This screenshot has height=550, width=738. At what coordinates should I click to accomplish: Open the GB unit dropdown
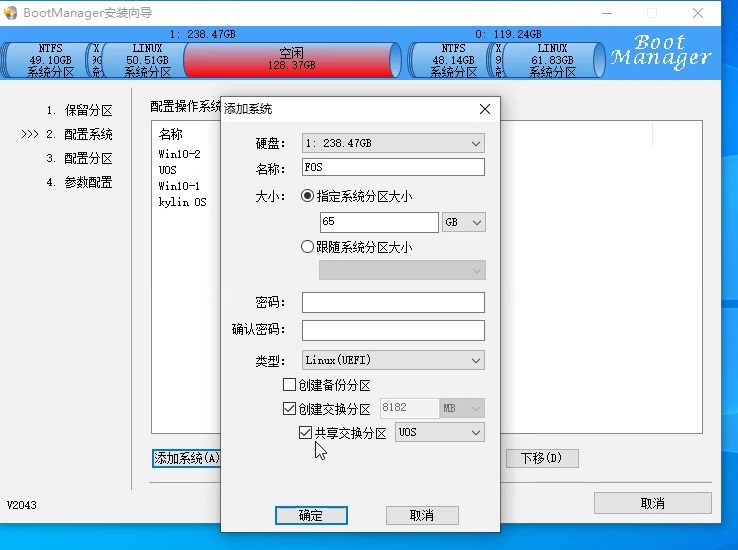coord(463,222)
